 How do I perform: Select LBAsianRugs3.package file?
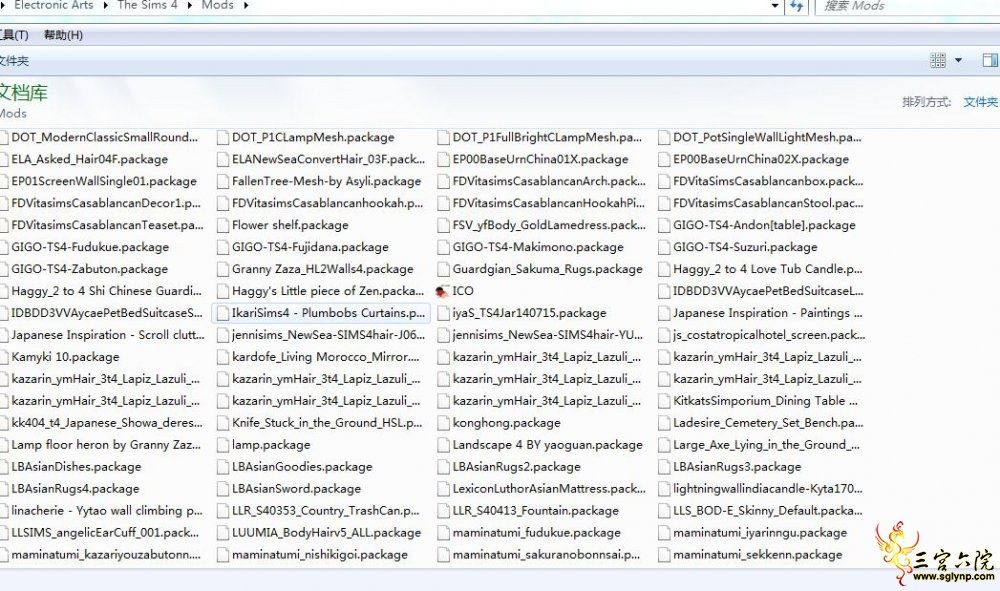pyautogui.click(x=730, y=467)
